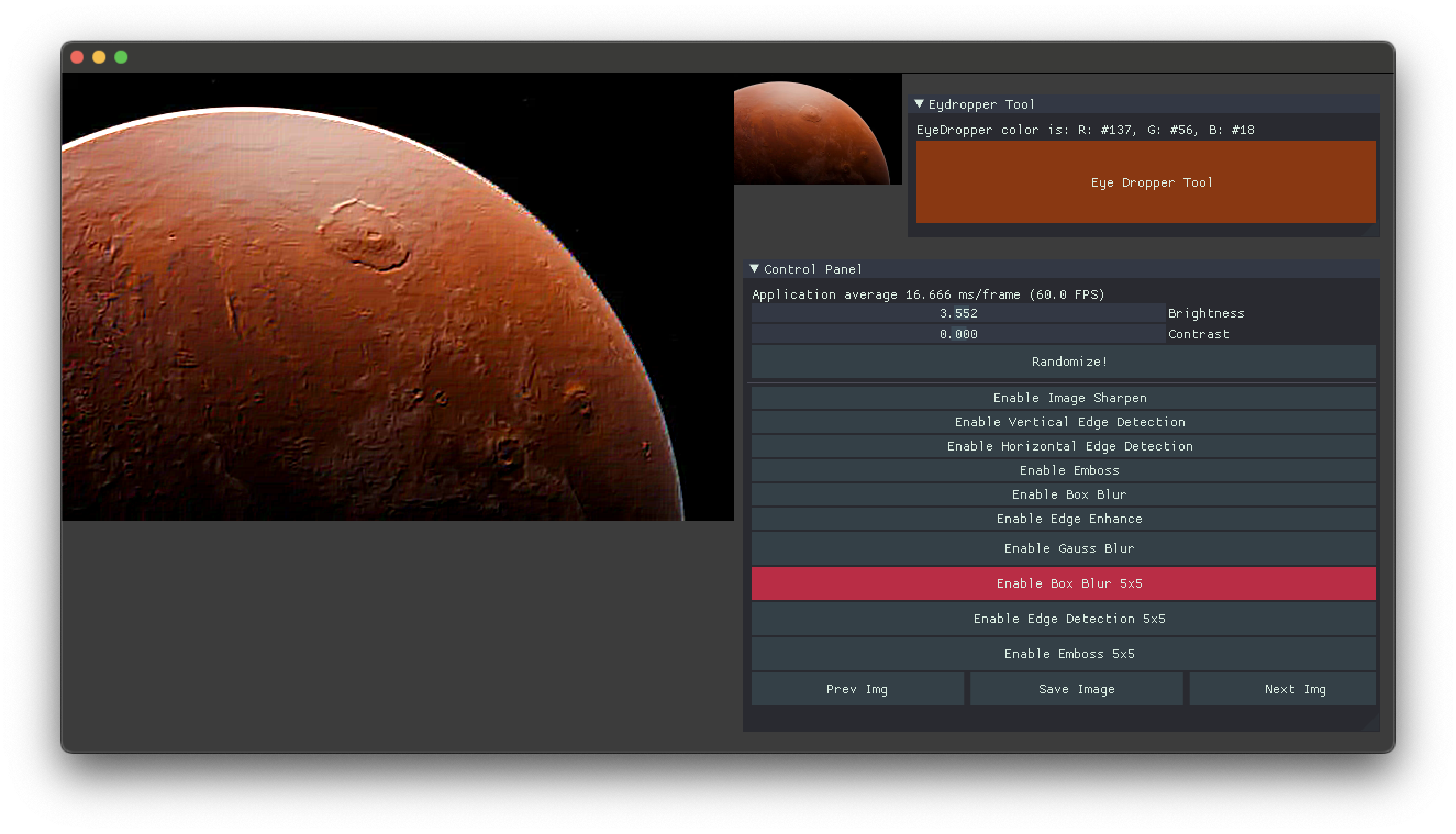Click the Control Panel title text

tap(813, 269)
